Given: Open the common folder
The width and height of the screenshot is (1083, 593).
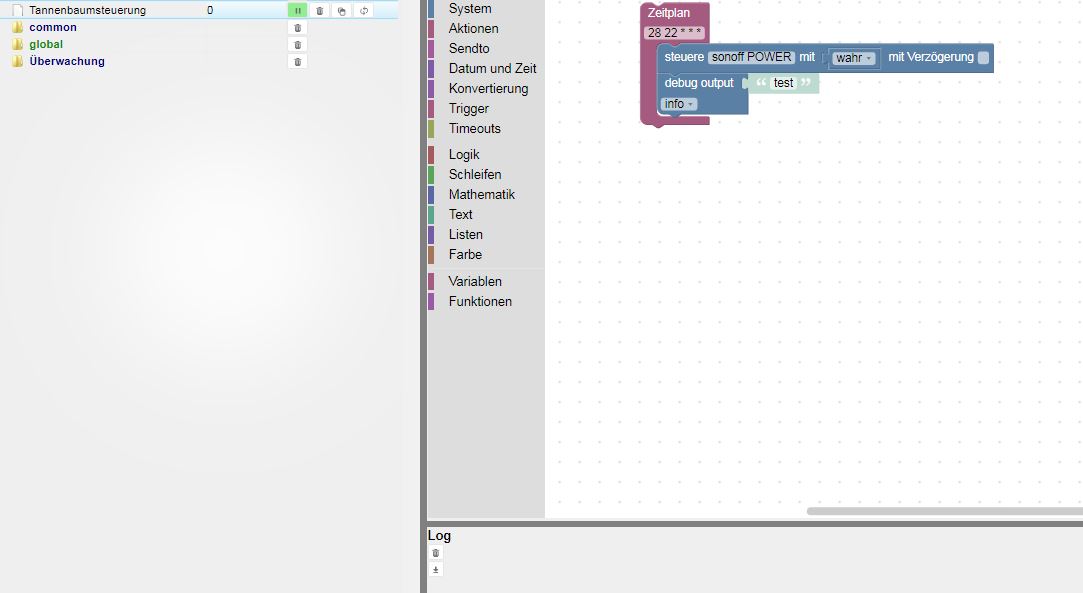Looking at the screenshot, I should 52,28.
